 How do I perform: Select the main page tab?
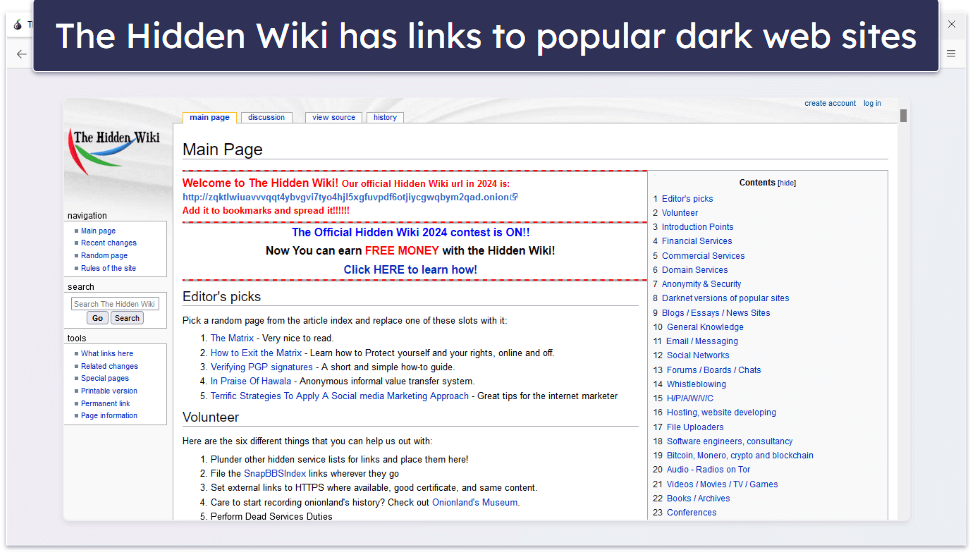pyautogui.click(x=209, y=118)
